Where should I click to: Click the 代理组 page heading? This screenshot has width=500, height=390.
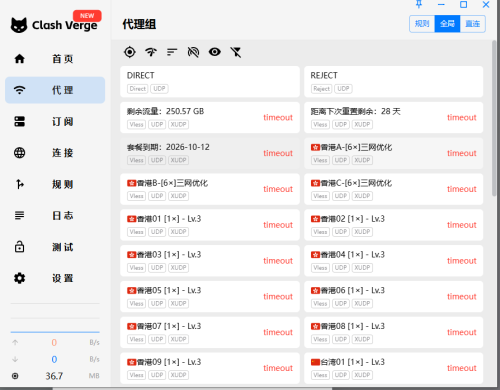pyautogui.click(x=139, y=24)
